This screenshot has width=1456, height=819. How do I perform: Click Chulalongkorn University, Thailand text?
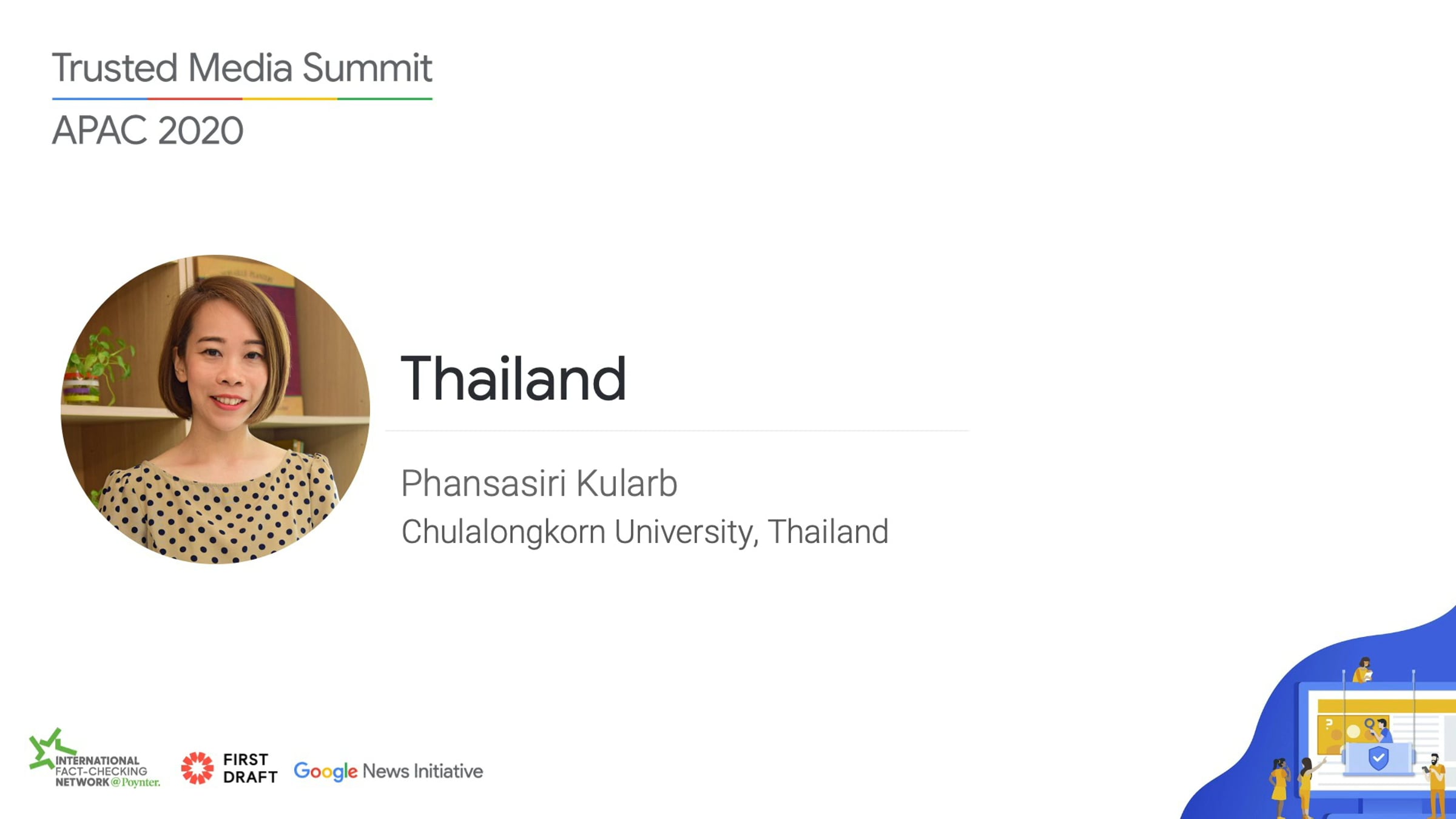tap(645, 532)
